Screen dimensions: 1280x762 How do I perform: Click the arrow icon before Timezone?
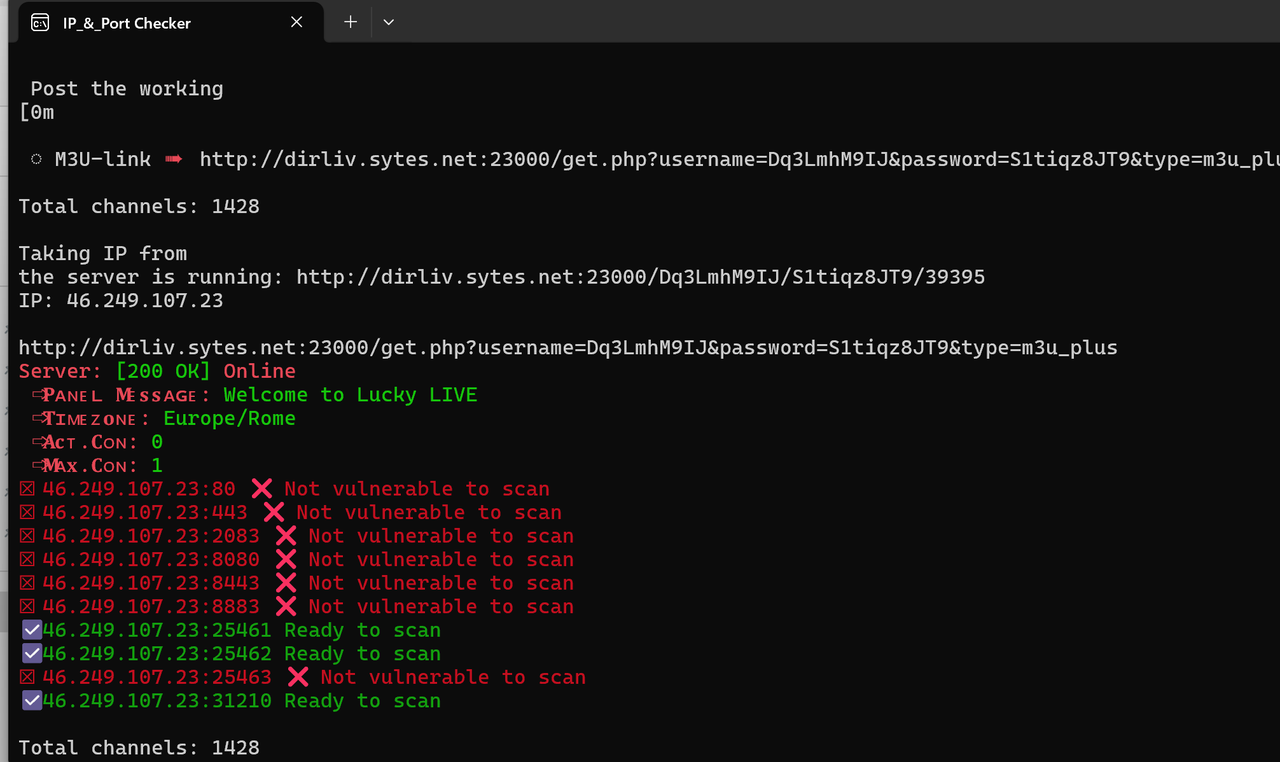(x=37, y=418)
